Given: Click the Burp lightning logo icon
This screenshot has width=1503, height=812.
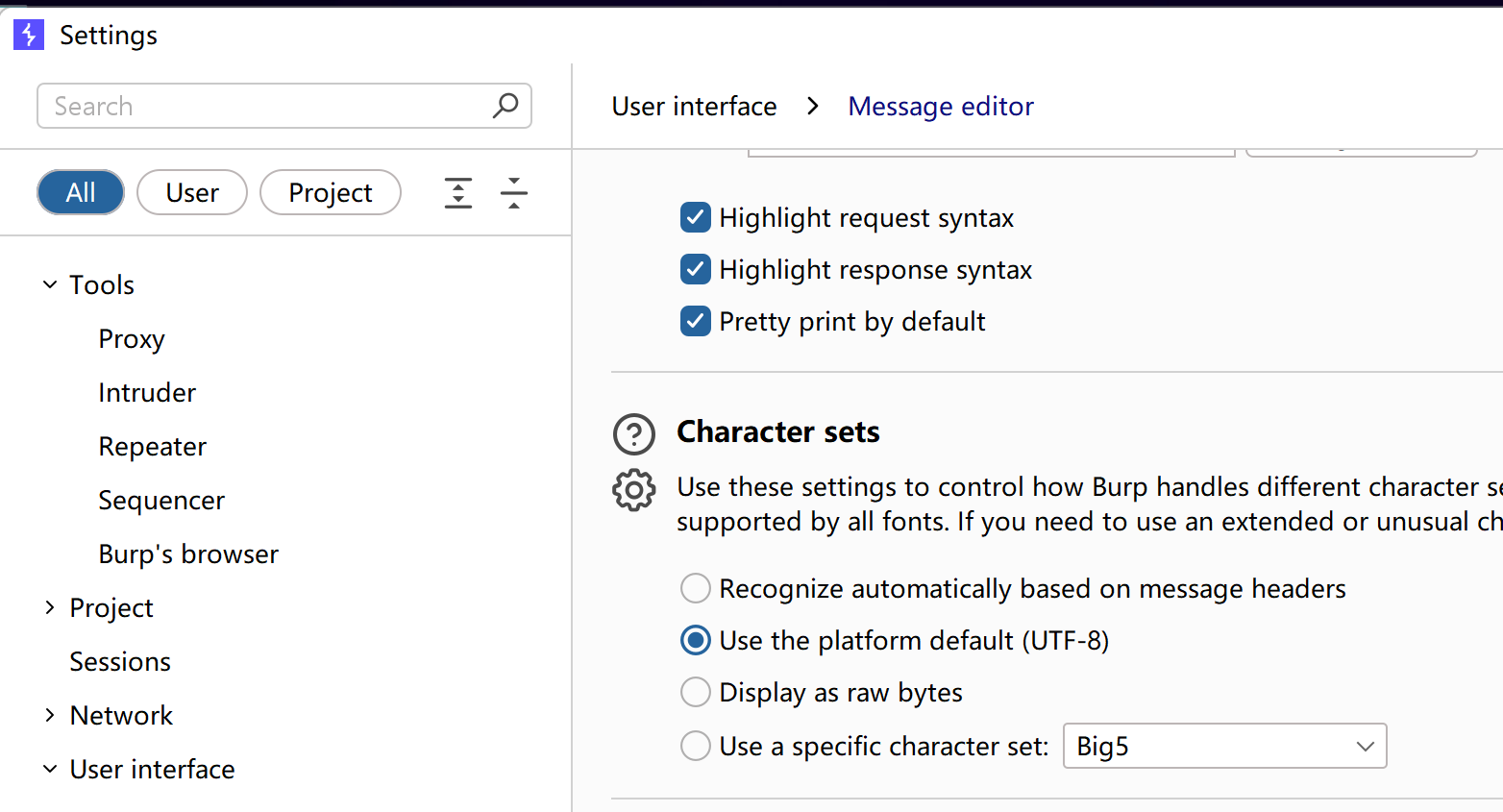Looking at the screenshot, I should (29, 36).
